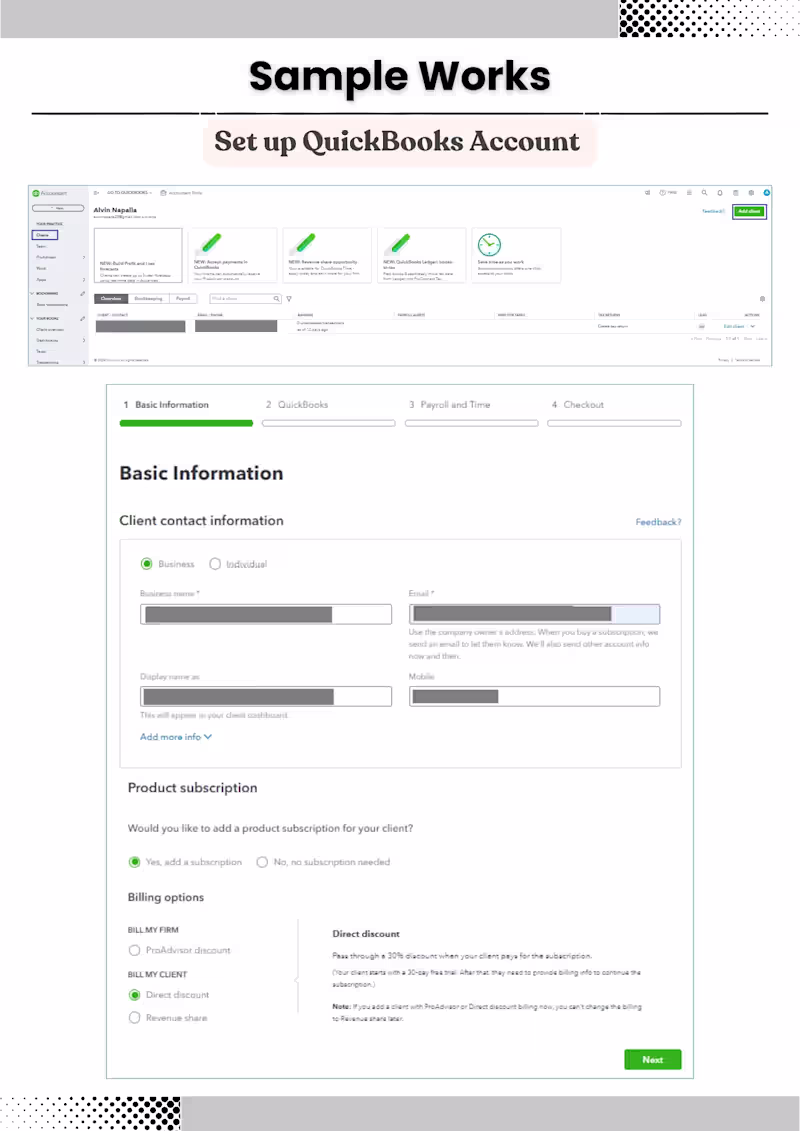This screenshot has width=800, height=1131.
Task: Expand chevron on Apps sidebar item
Action: click(83, 280)
